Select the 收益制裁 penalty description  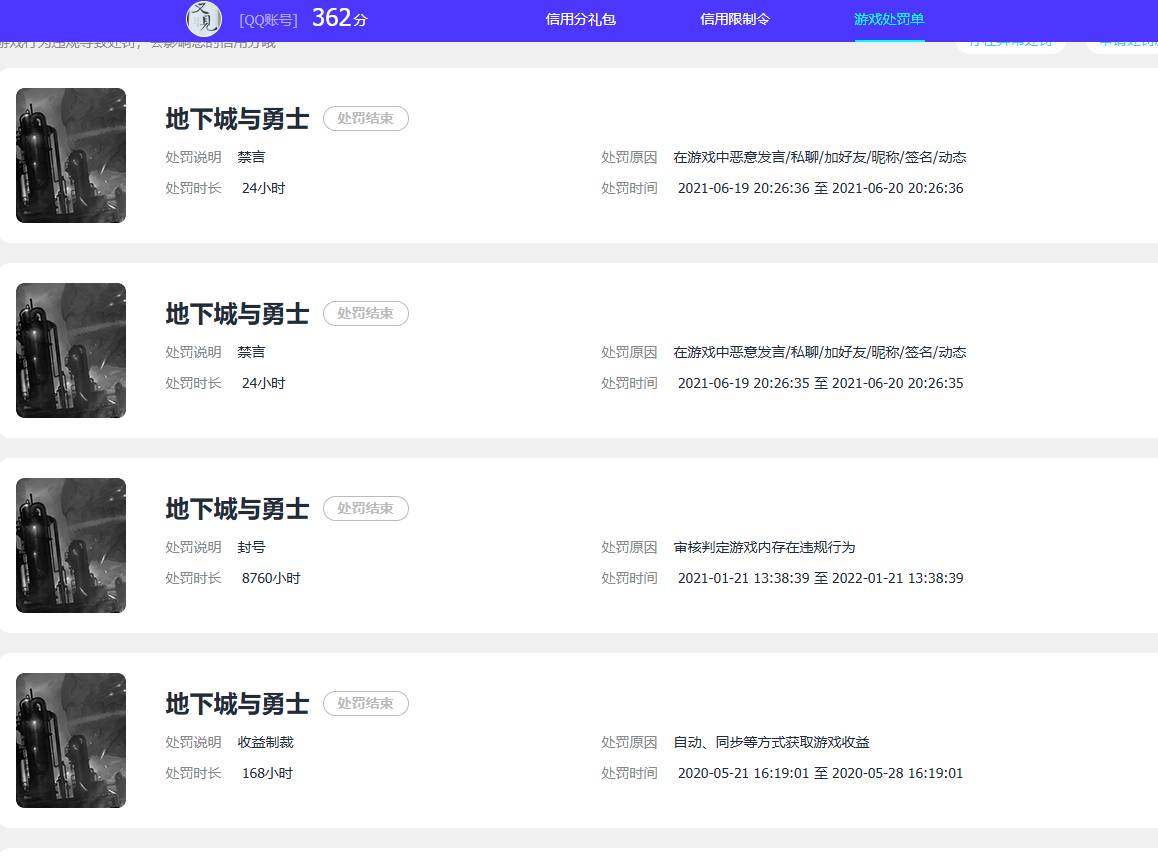[x=265, y=742]
